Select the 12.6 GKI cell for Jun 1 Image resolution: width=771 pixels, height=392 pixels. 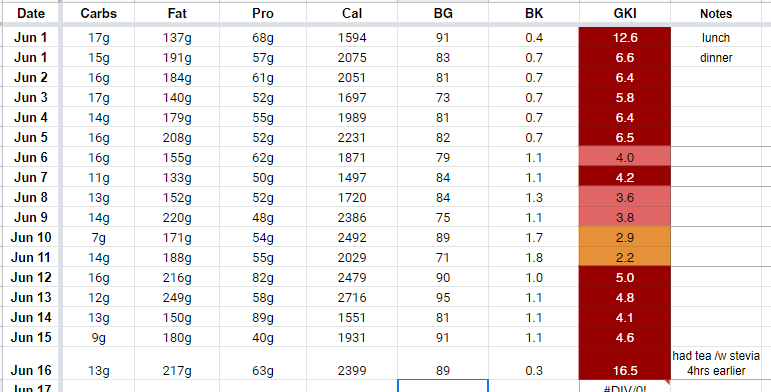(625, 37)
